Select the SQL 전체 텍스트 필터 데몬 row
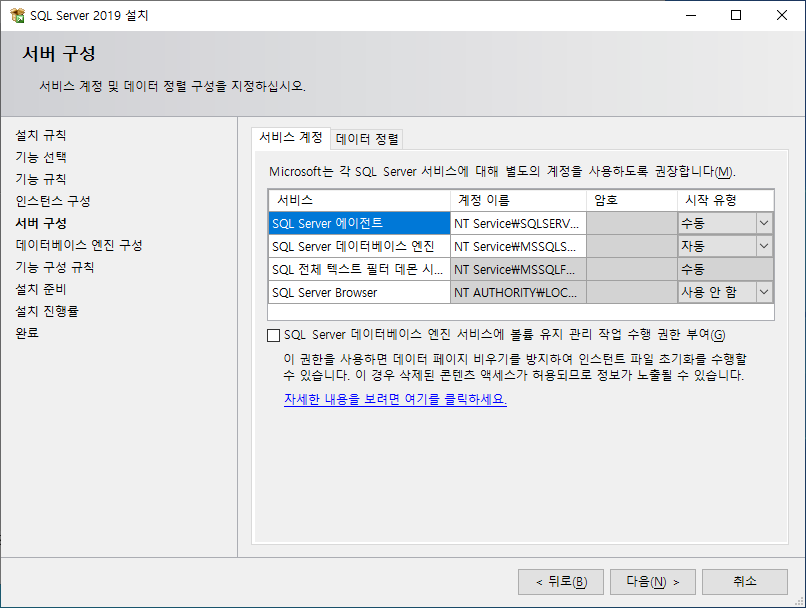The height and width of the screenshot is (608, 806). 521,269
